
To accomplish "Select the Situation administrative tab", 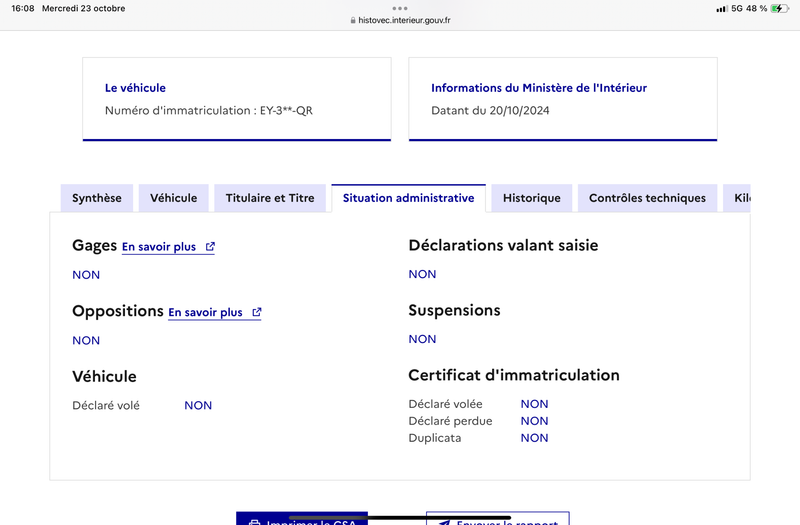I will click(x=409, y=198).
